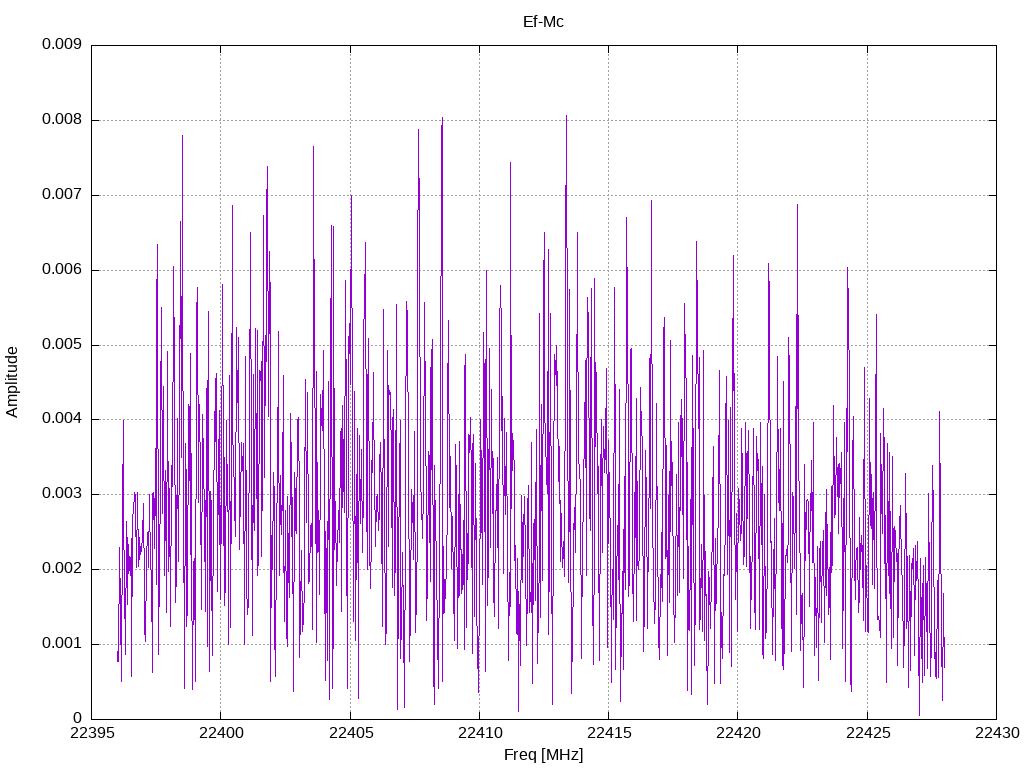Click the y-axis tick label 0.004

click(62, 419)
